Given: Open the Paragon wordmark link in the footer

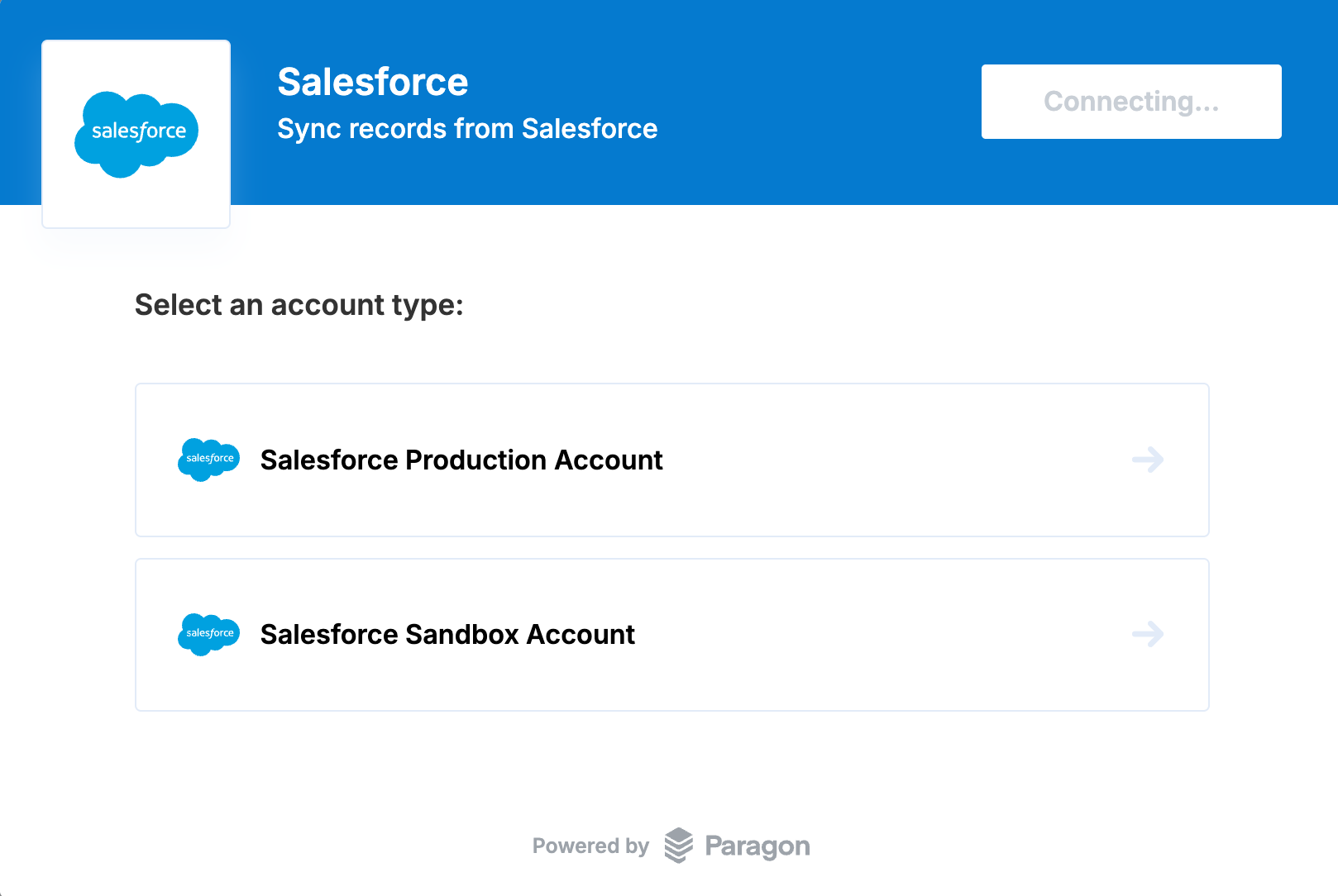Looking at the screenshot, I should coord(757,846).
